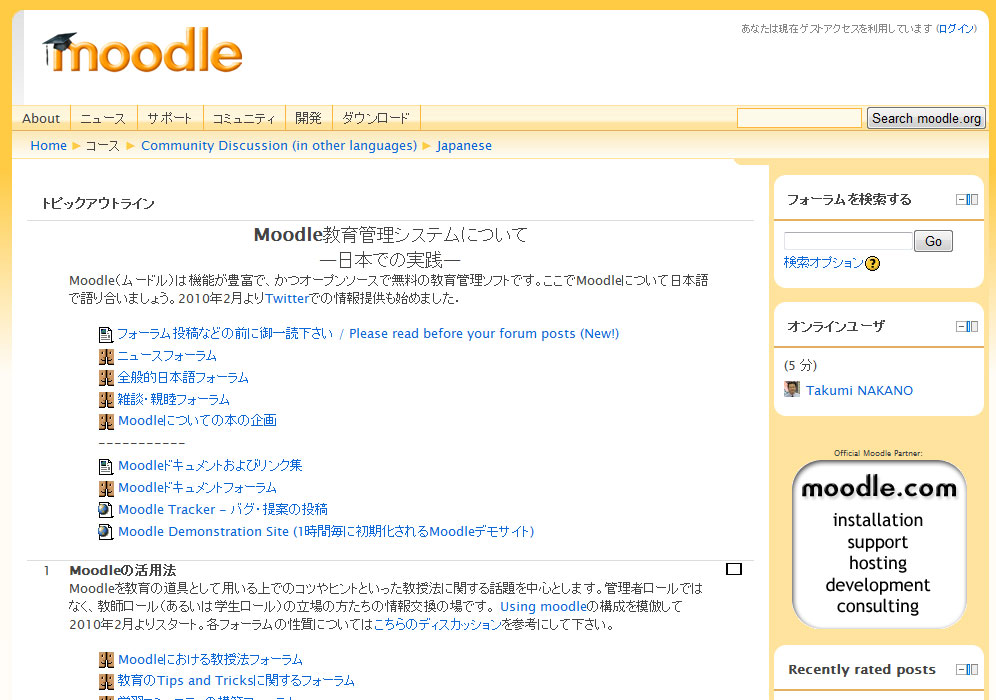The image size is (996, 700).
Task: Click the Go button in forum search
Action: click(x=933, y=241)
